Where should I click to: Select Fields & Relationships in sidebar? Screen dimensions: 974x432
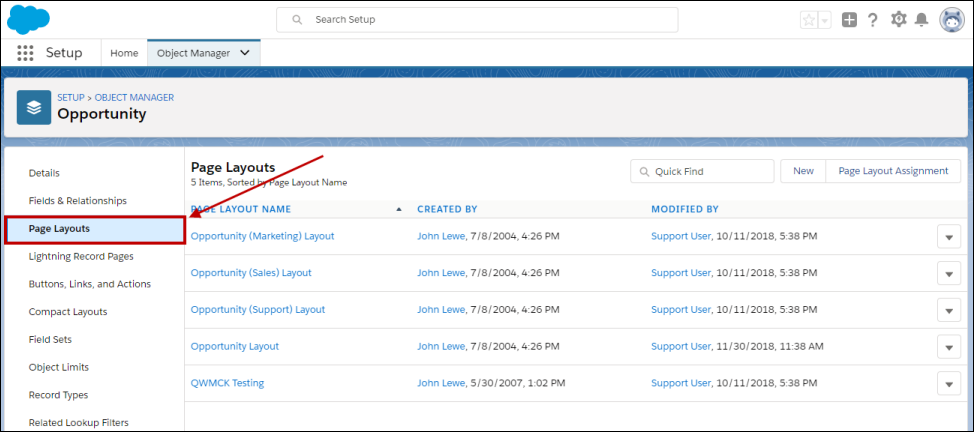pyautogui.click(x=77, y=201)
